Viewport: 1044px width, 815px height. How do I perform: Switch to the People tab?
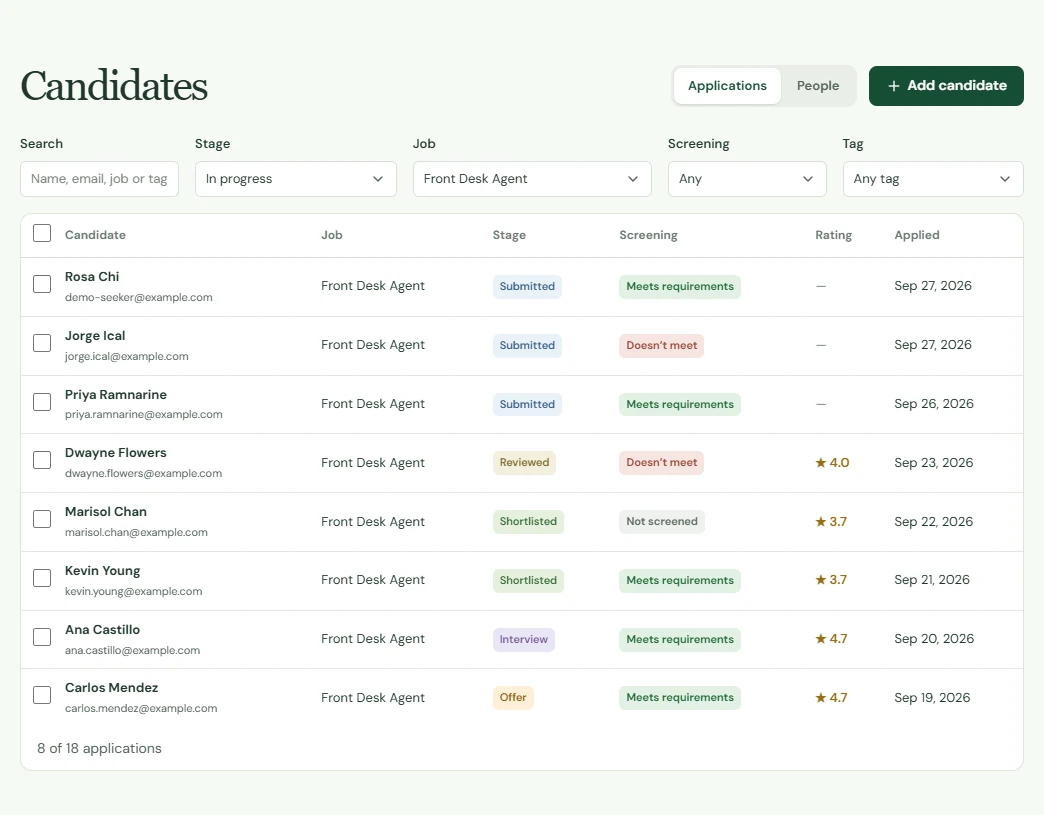[x=818, y=86]
